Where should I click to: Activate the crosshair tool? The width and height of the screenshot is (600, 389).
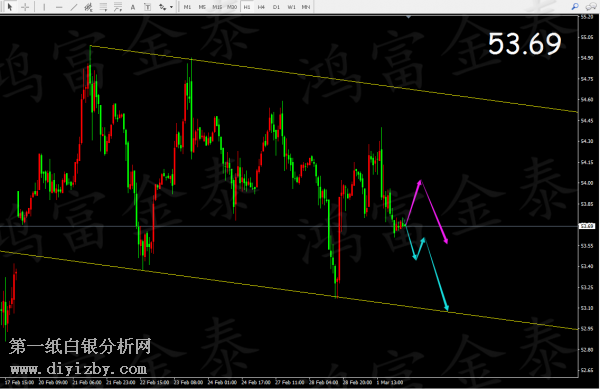click(25, 7)
